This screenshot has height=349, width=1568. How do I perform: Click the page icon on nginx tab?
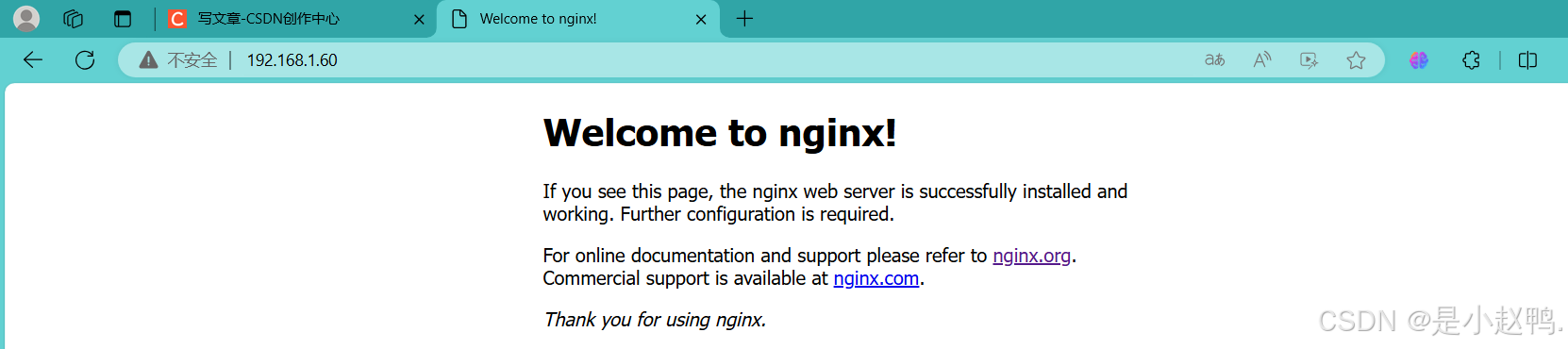pyautogui.click(x=459, y=19)
